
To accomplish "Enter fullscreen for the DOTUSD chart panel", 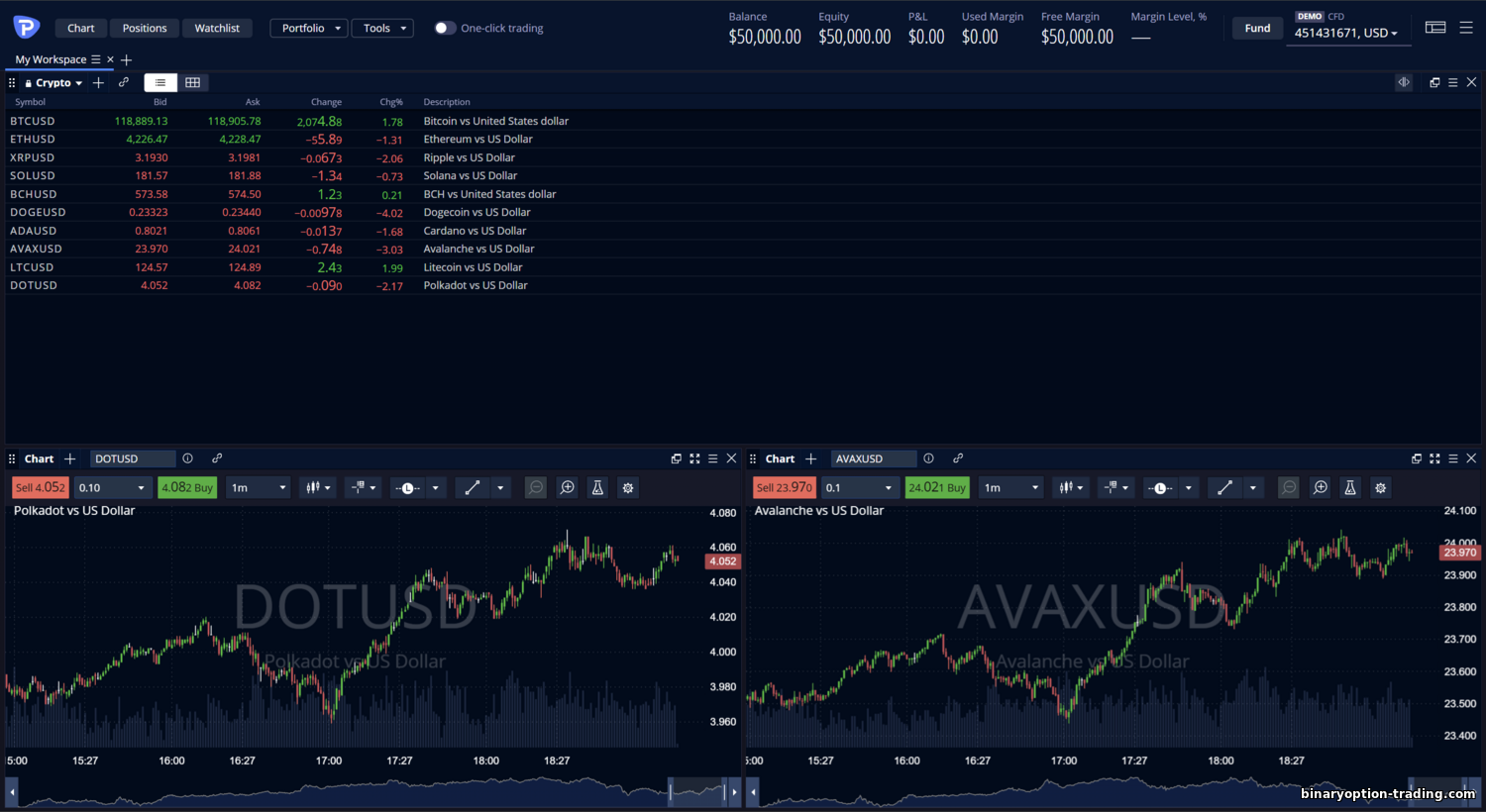I will [694, 458].
